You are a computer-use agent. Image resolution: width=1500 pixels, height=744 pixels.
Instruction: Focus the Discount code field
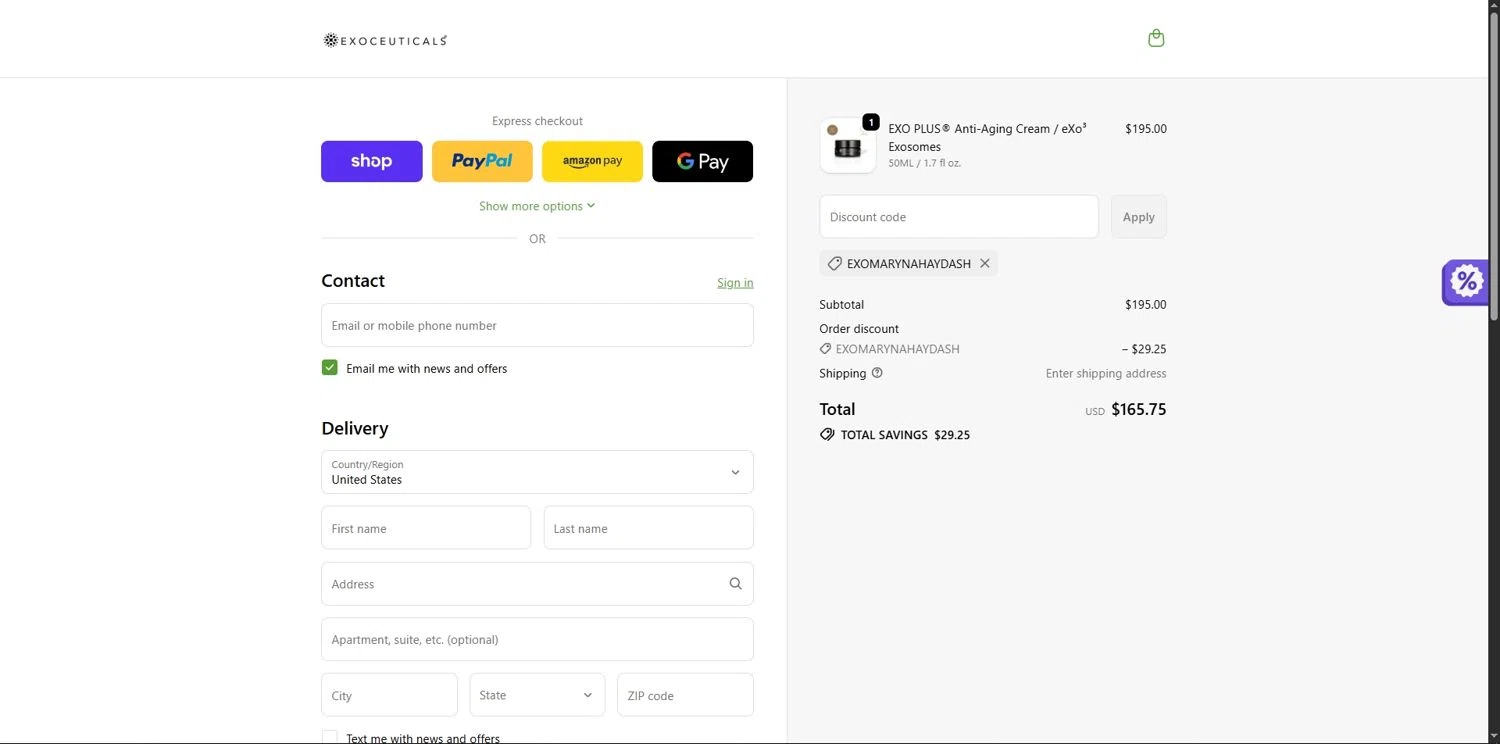coord(959,217)
